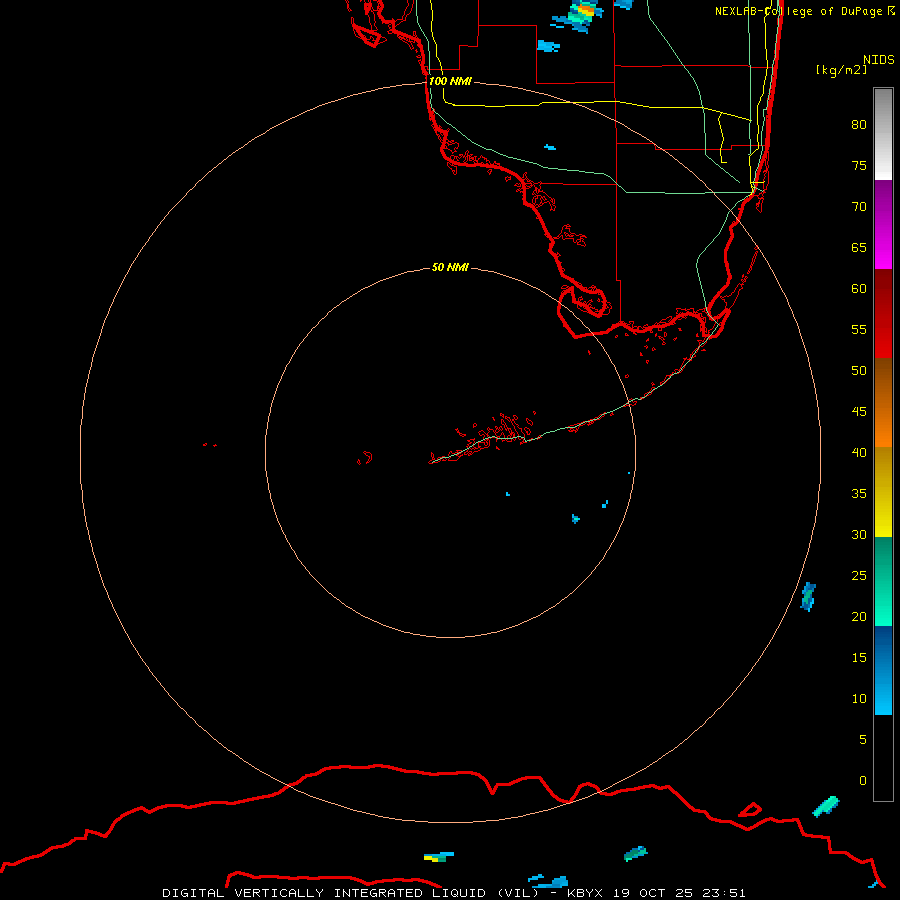The image size is (900, 900).
Task: Click the 20 value on the color scale
Action: pos(859,617)
